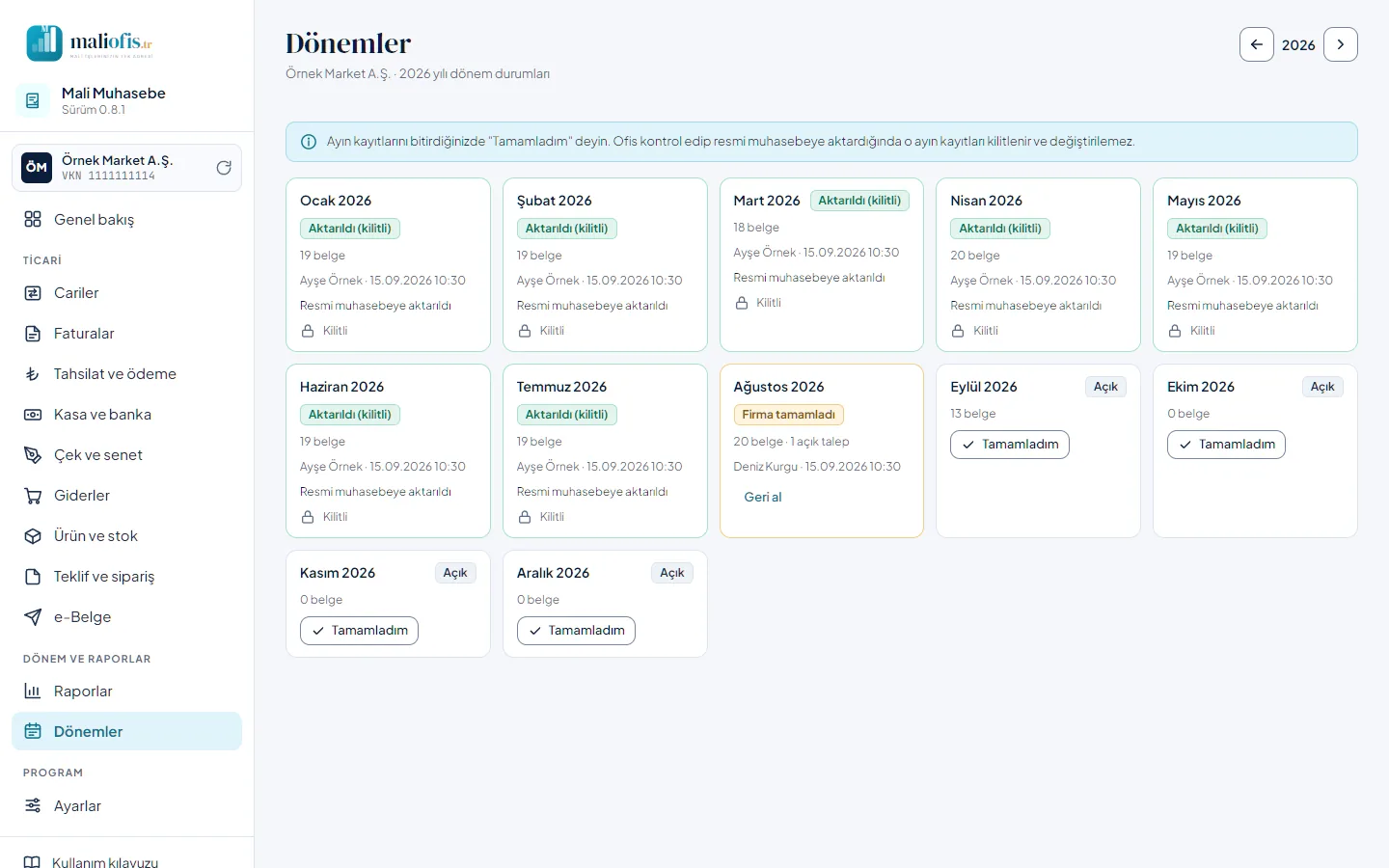Click the info icon in the banner
The image size is (1389, 868).
point(309,142)
